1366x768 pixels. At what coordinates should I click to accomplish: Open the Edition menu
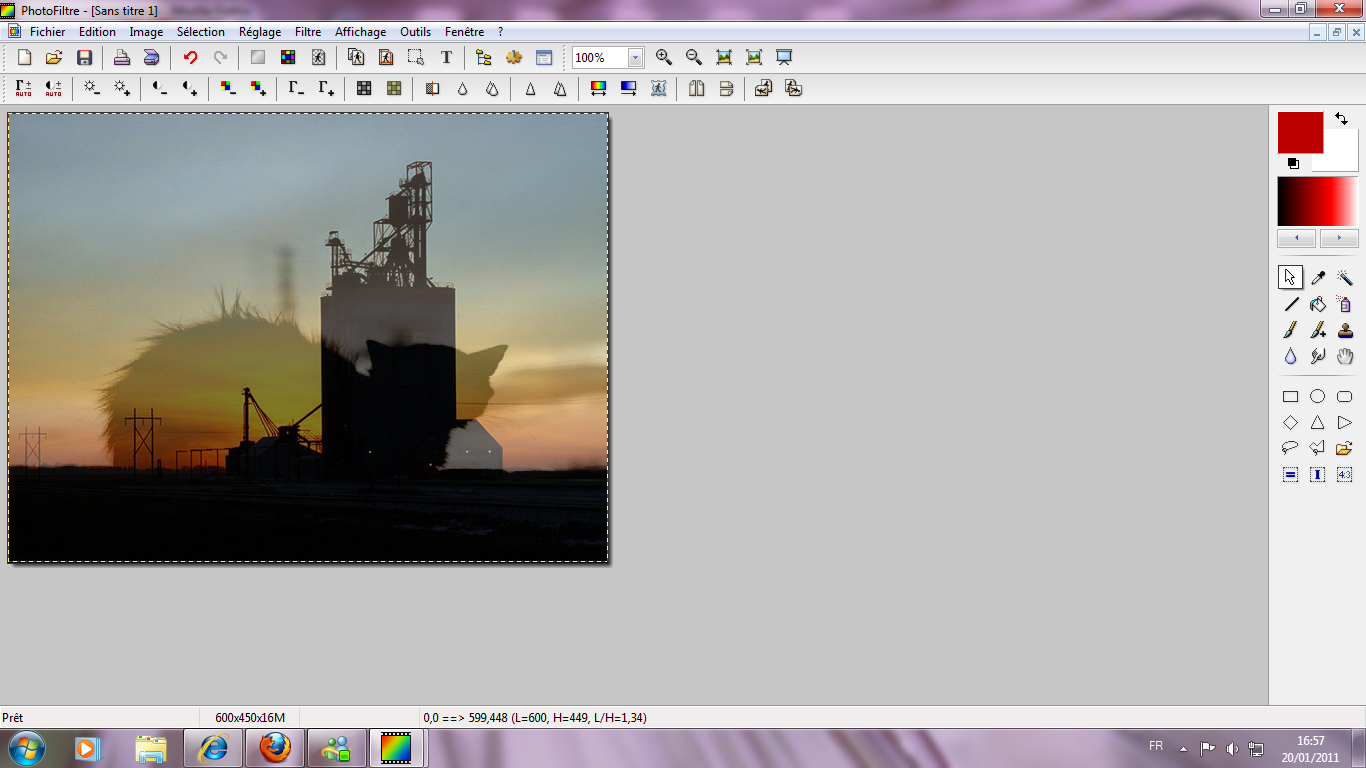point(98,32)
